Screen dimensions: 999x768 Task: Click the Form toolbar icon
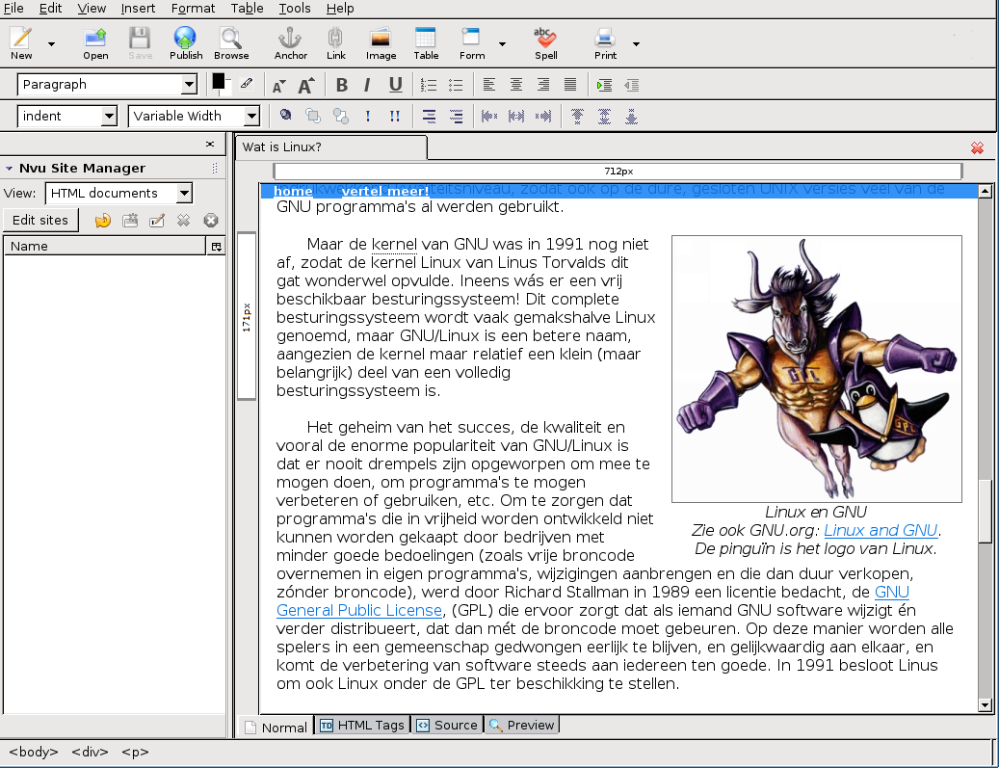(x=472, y=43)
